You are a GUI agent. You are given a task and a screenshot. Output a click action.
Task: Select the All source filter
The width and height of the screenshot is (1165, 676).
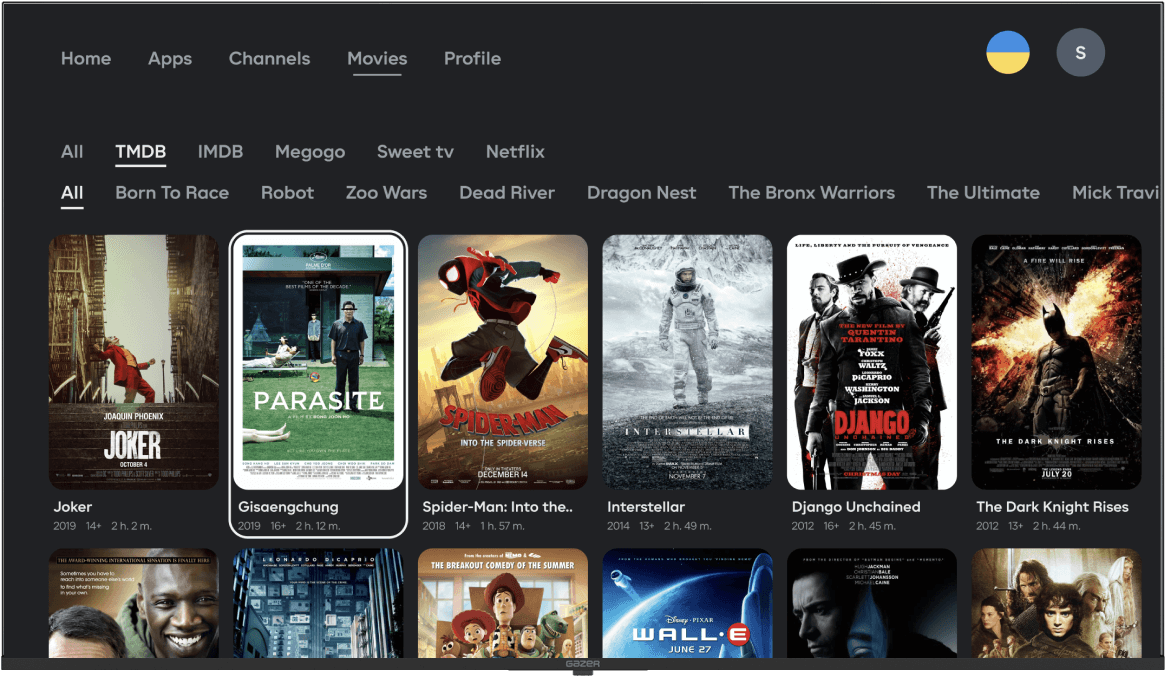click(72, 152)
